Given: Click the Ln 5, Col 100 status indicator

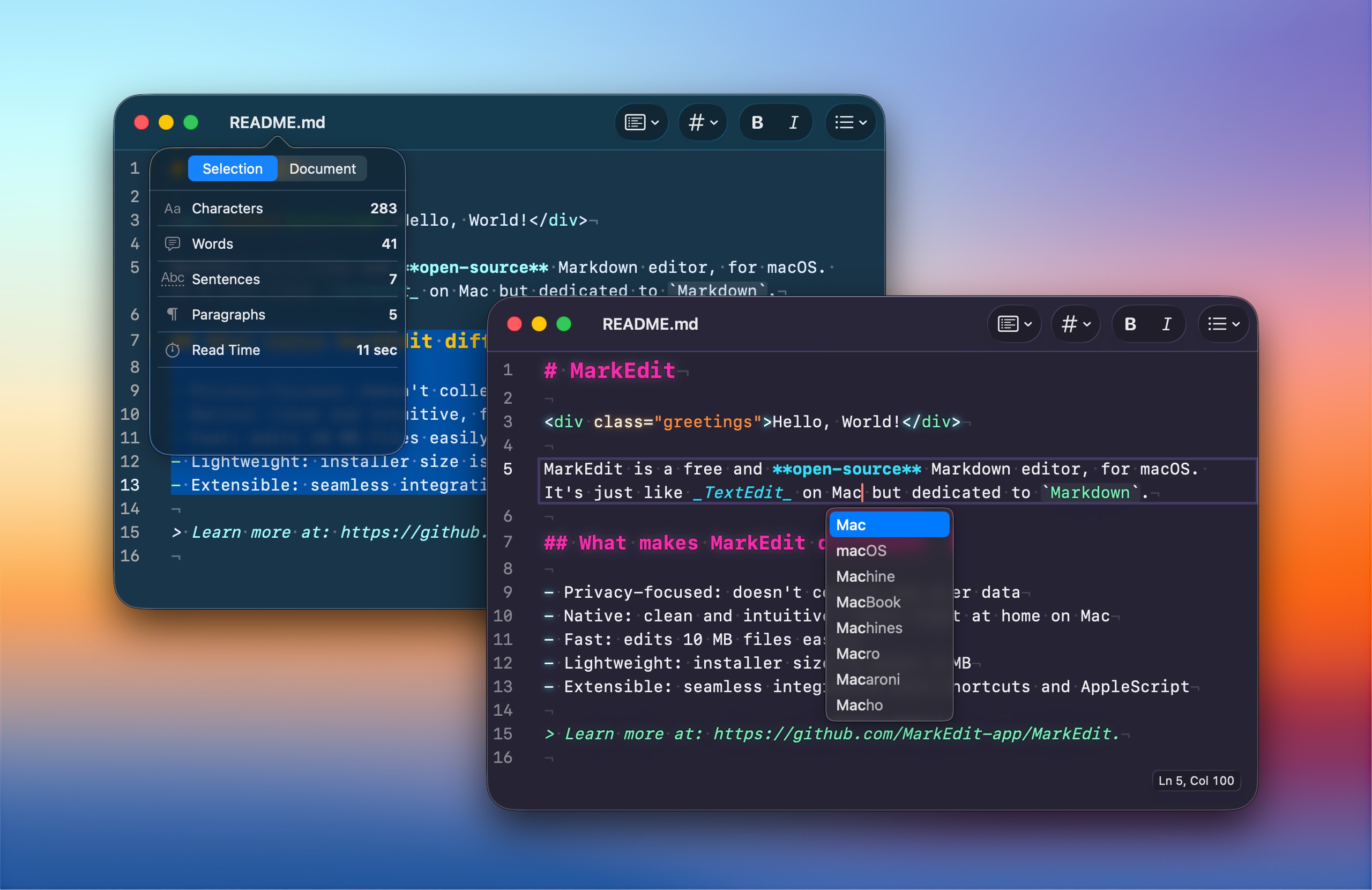Looking at the screenshot, I should pyautogui.click(x=1196, y=781).
